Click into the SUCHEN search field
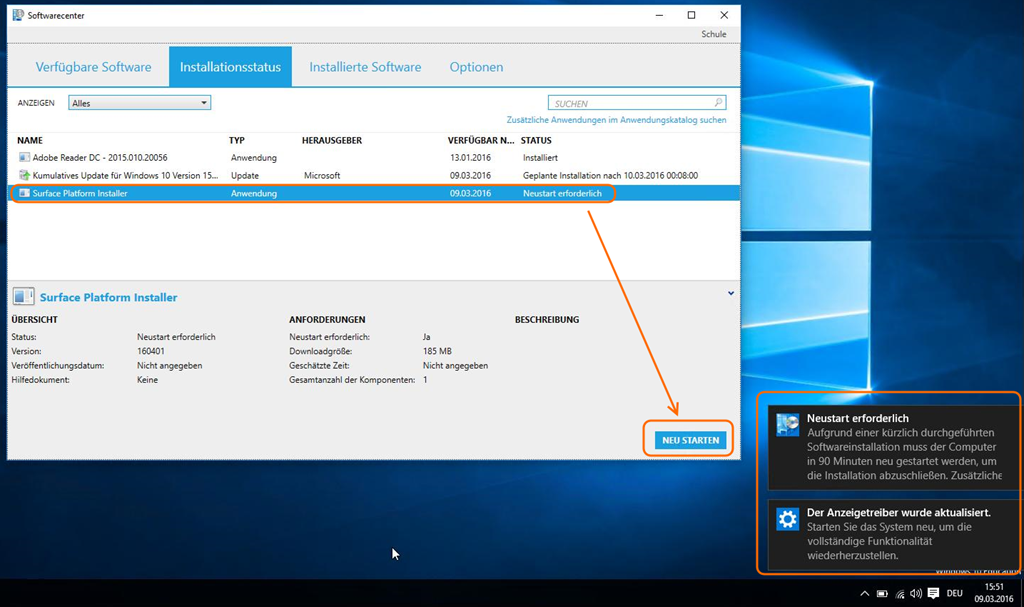This screenshot has height=607, width=1024. pyautogui.click(x=630, y=103)
